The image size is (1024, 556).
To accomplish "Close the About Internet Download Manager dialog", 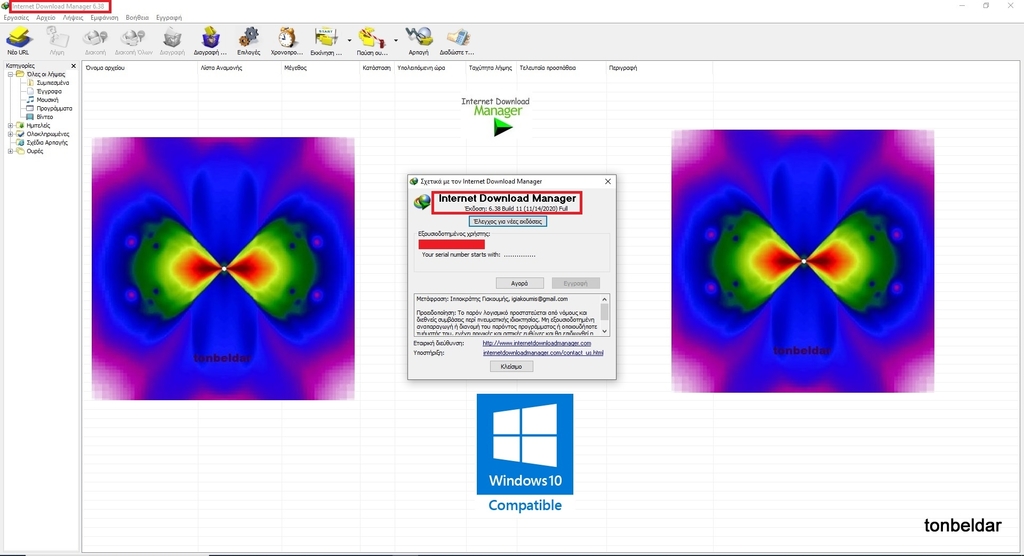I will tap(608, 182).
